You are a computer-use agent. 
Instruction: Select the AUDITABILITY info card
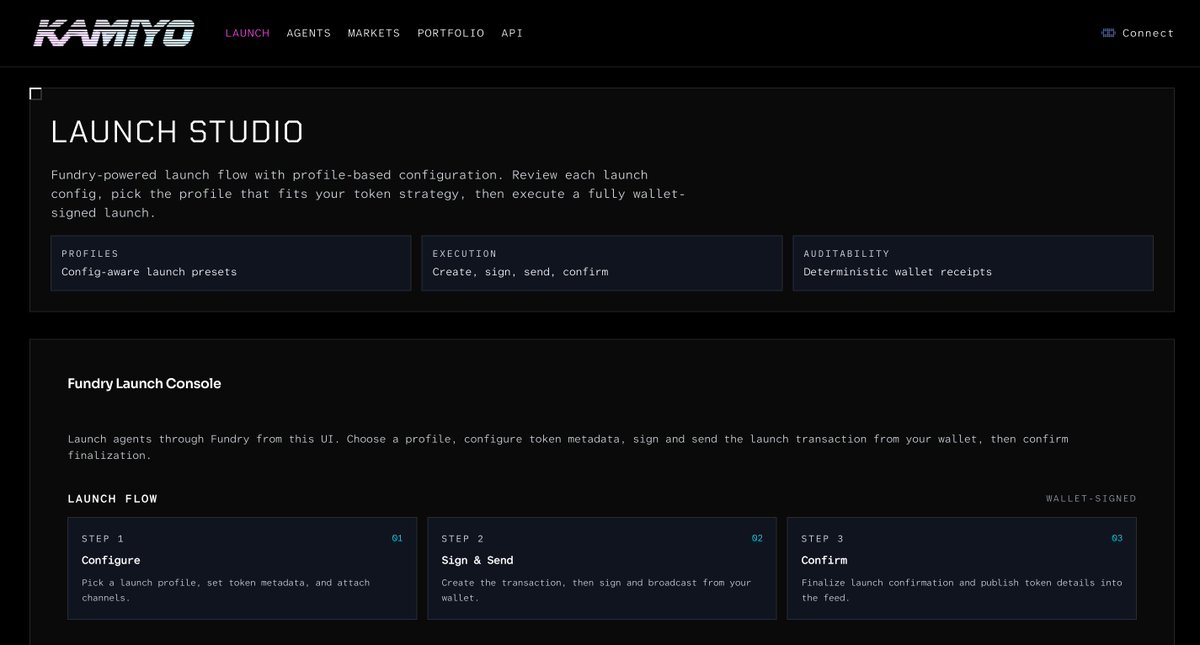click(x=973, y=263)
